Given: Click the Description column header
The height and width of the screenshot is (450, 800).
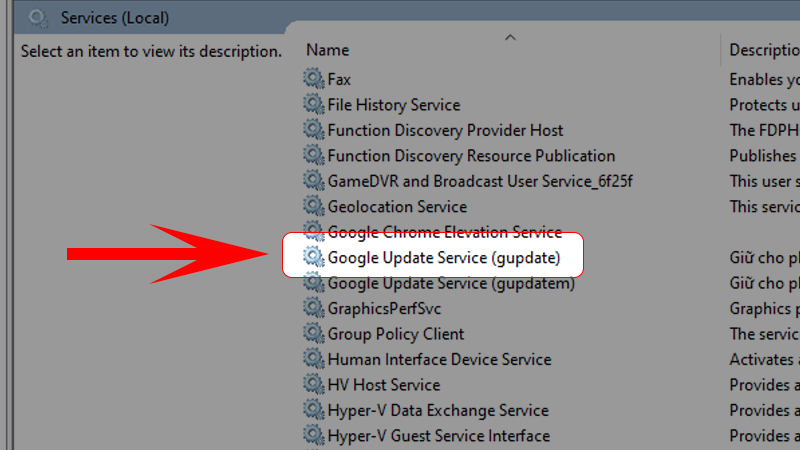Looking at the screenshot, I should pos(763,50).
